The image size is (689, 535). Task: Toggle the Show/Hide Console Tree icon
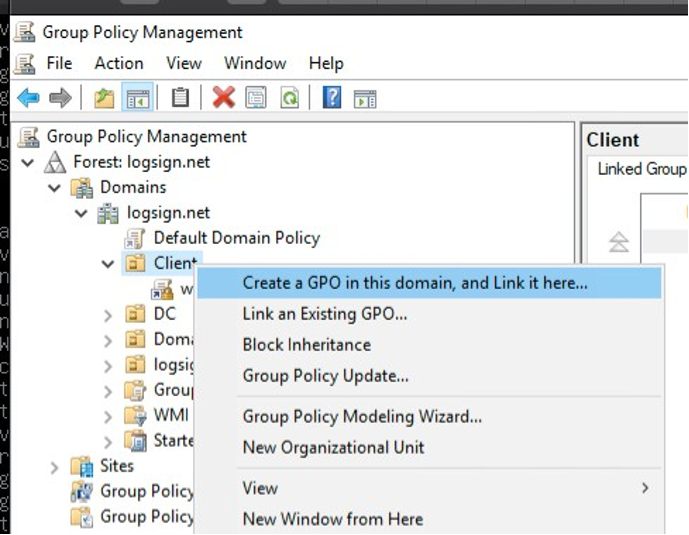coord(138,98)
